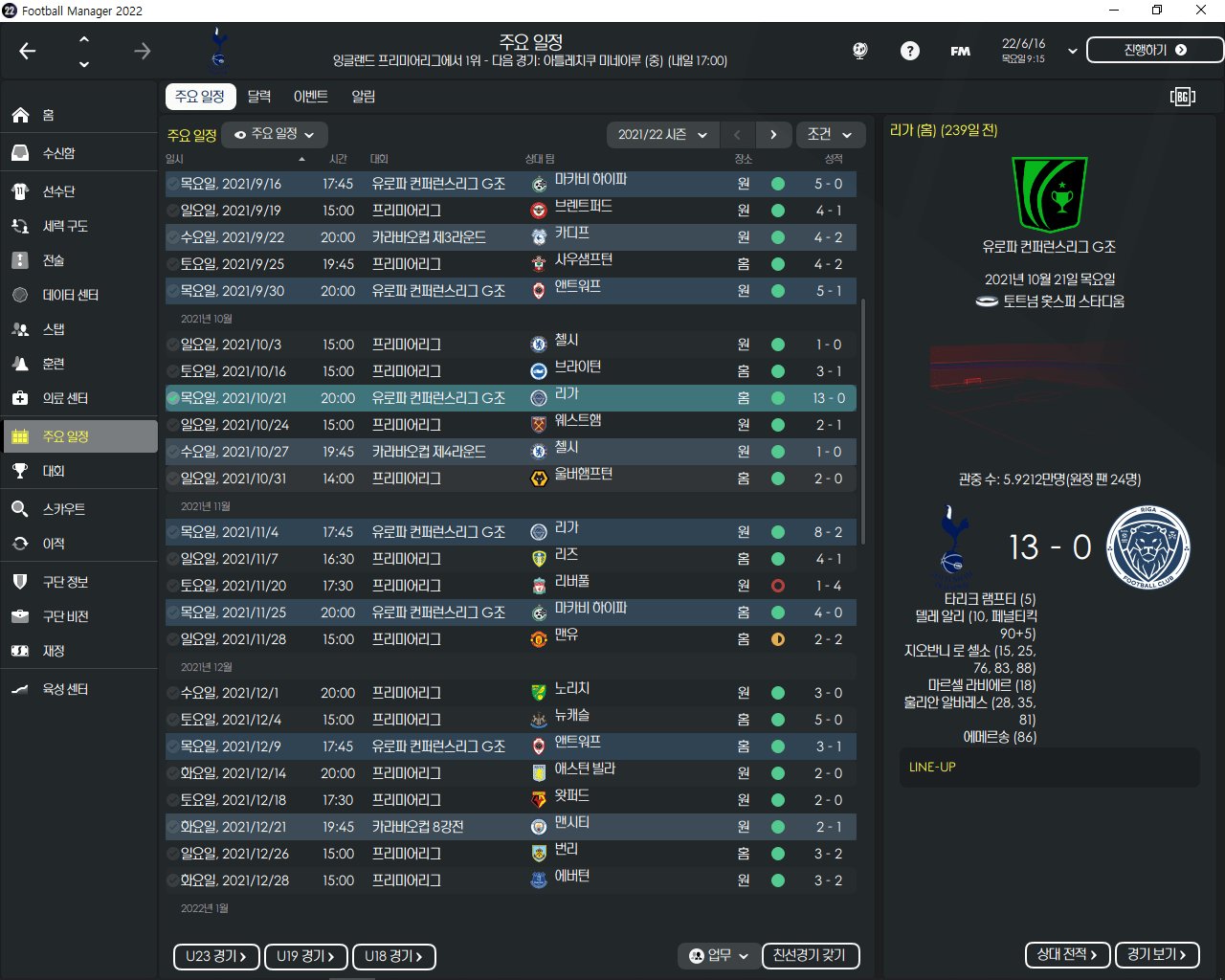
Task: Go forward using the right arrow
Action: tap(143, 51)
